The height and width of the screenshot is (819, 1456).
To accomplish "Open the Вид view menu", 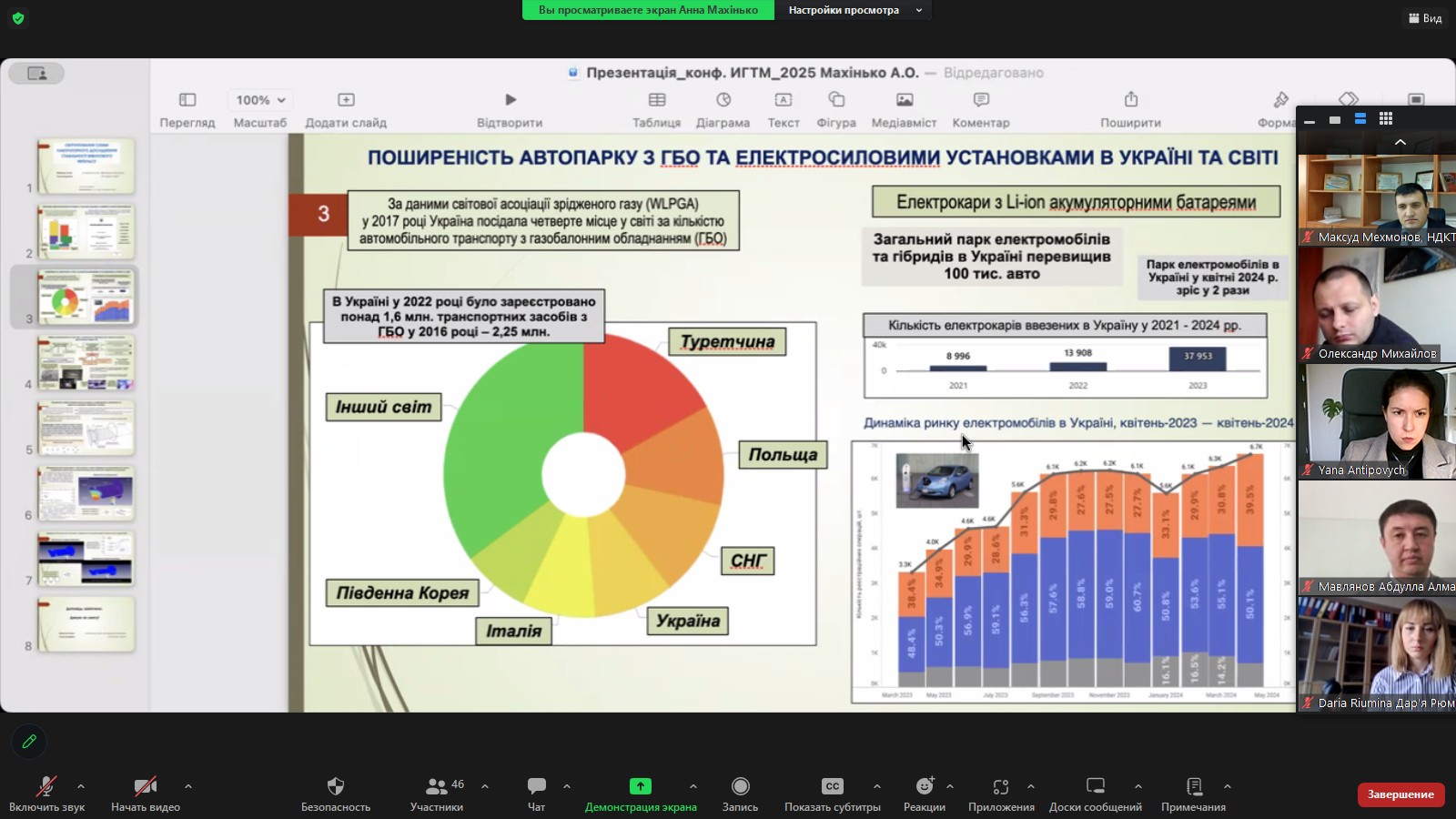I will coord(1425,18).
